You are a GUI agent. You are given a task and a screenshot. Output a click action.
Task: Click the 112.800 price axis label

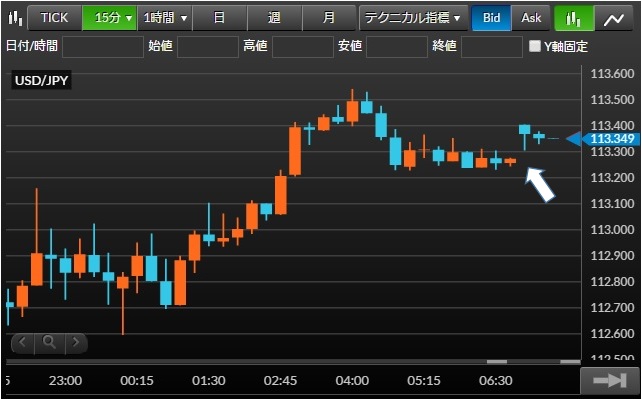612,282
